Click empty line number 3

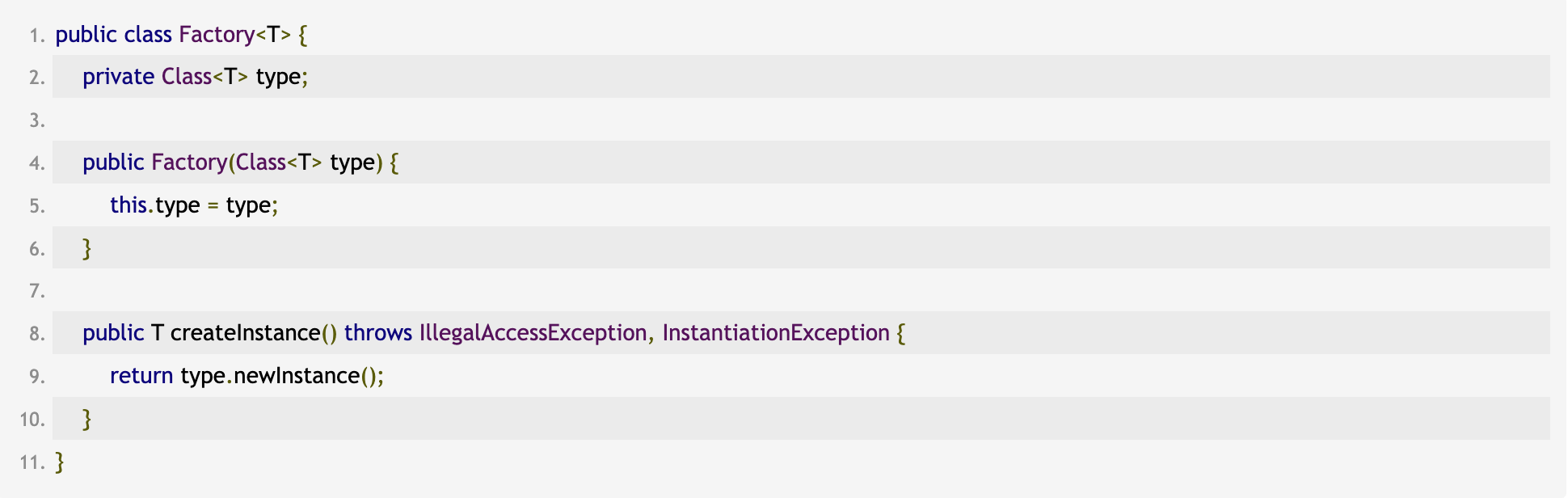(x=36, y=121)
